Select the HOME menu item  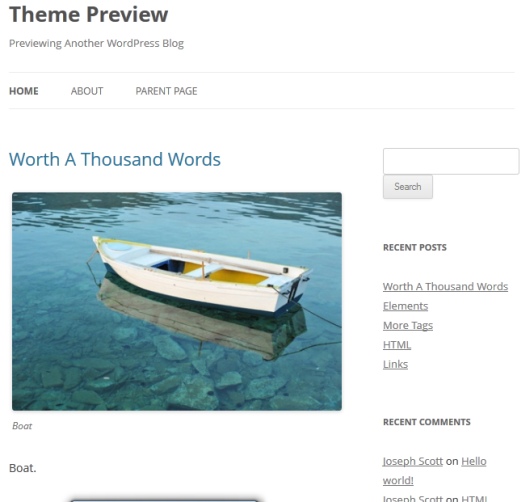(x=24, y=91)
